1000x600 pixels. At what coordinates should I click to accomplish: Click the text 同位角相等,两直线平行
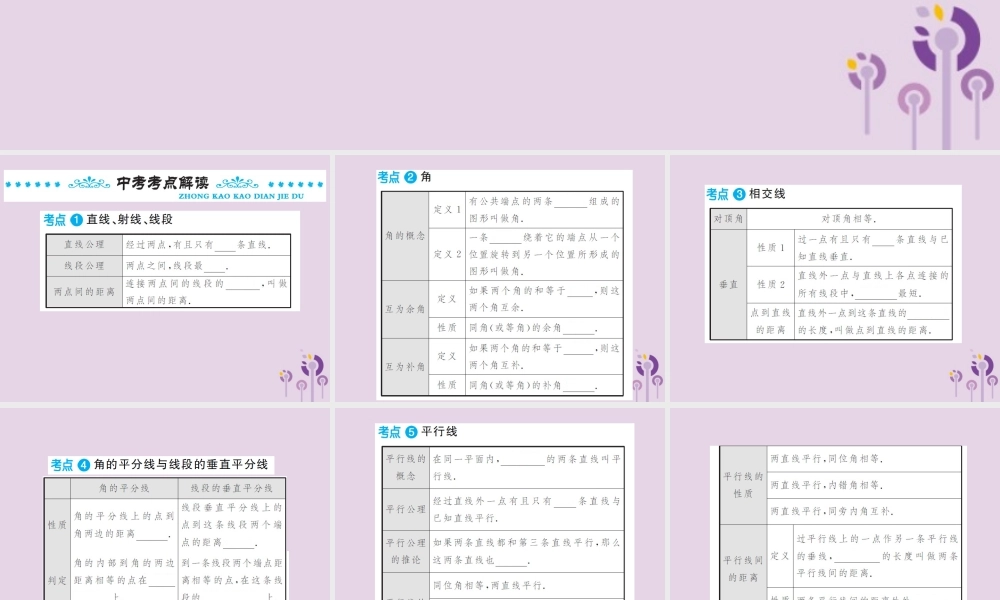(x=489, y=585)
